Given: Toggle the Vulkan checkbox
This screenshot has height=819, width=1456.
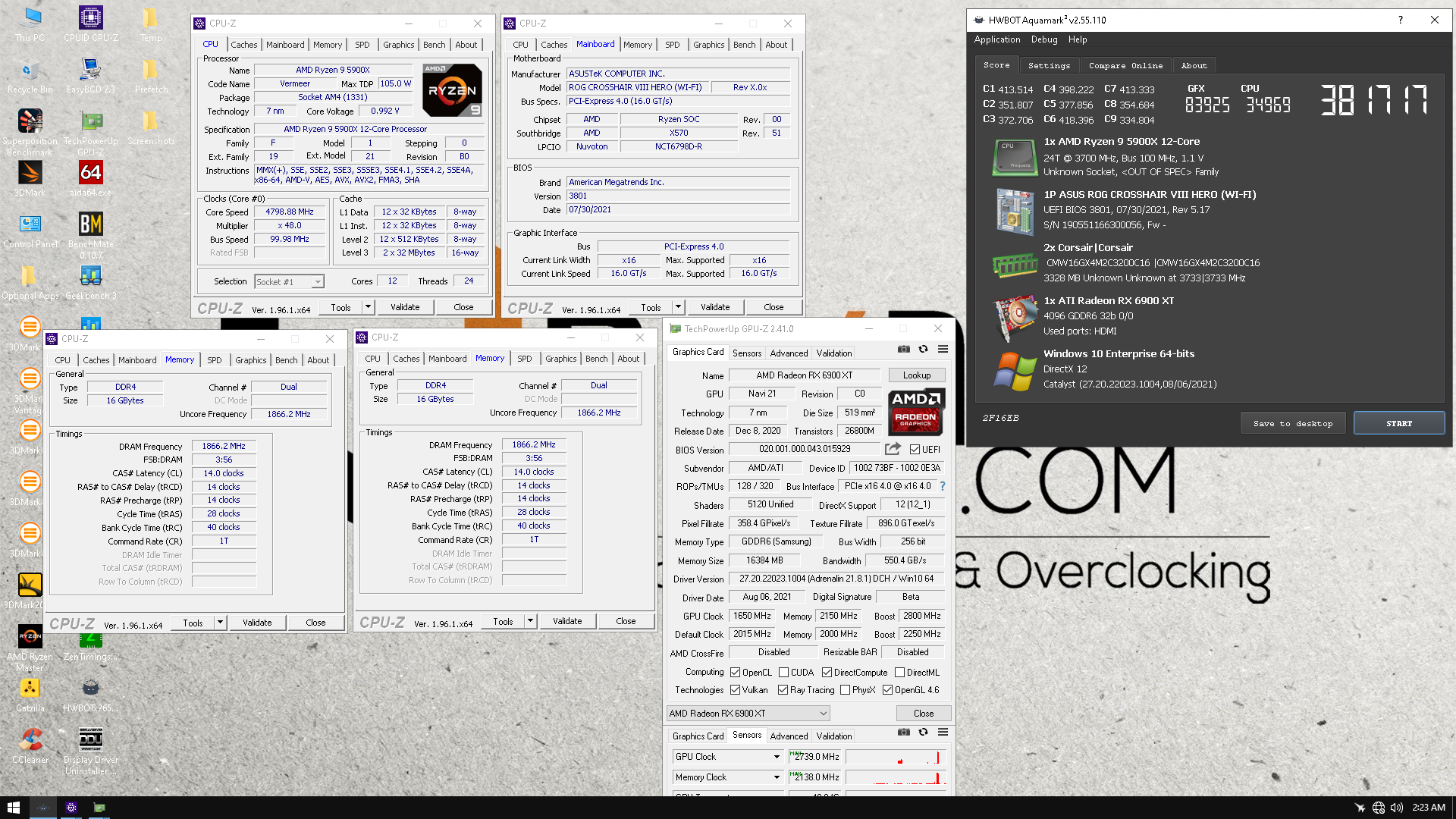Looking at the screenshot, I should [x=735, y=690].
